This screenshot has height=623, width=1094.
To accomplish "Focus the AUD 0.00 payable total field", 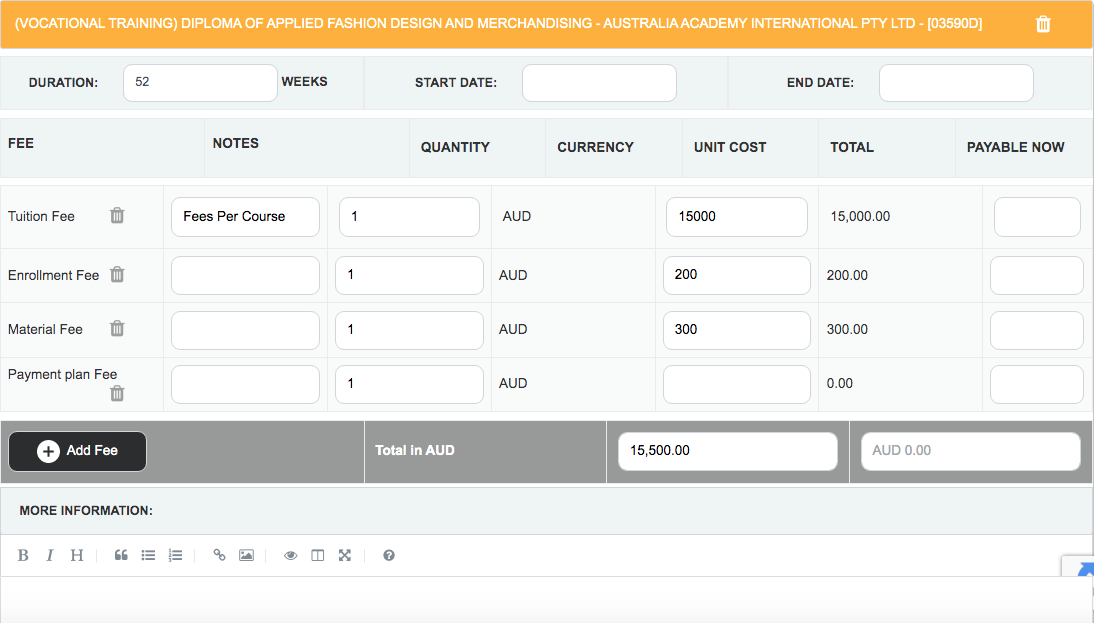I will (x=971, y=451).
